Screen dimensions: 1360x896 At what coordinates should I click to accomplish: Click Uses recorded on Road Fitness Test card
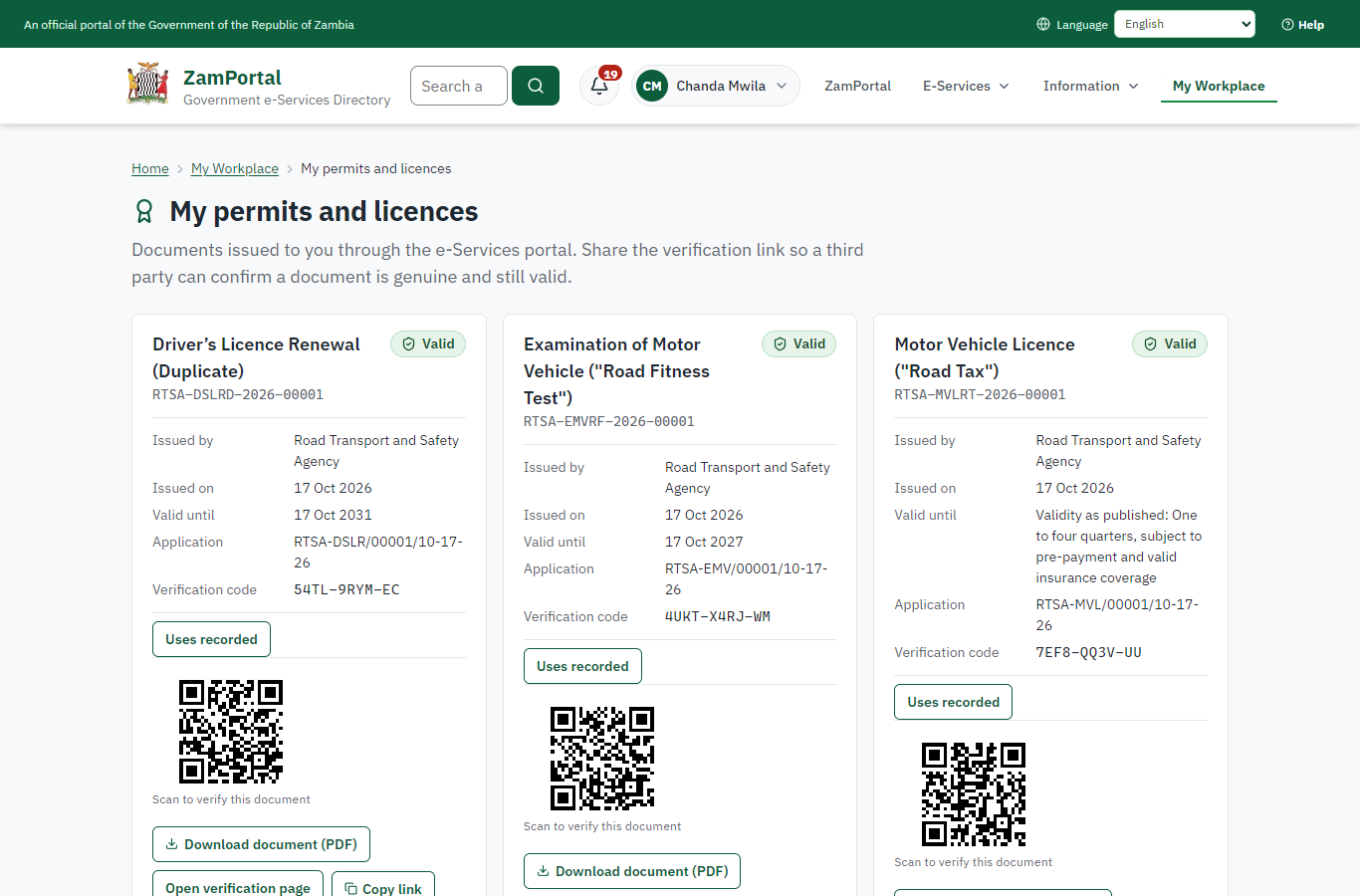point(582,666)
